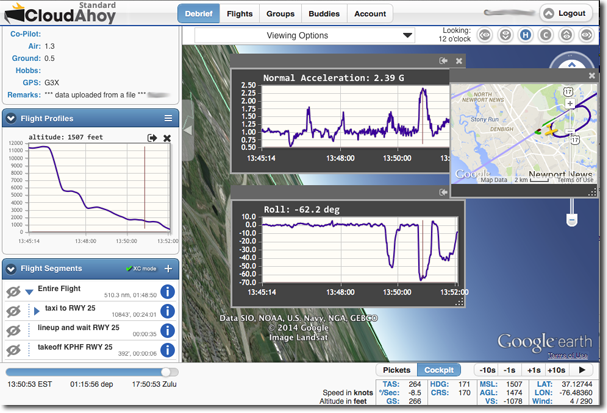
Task: Switch to the Flights tab
Action: (x=240, y=14)
